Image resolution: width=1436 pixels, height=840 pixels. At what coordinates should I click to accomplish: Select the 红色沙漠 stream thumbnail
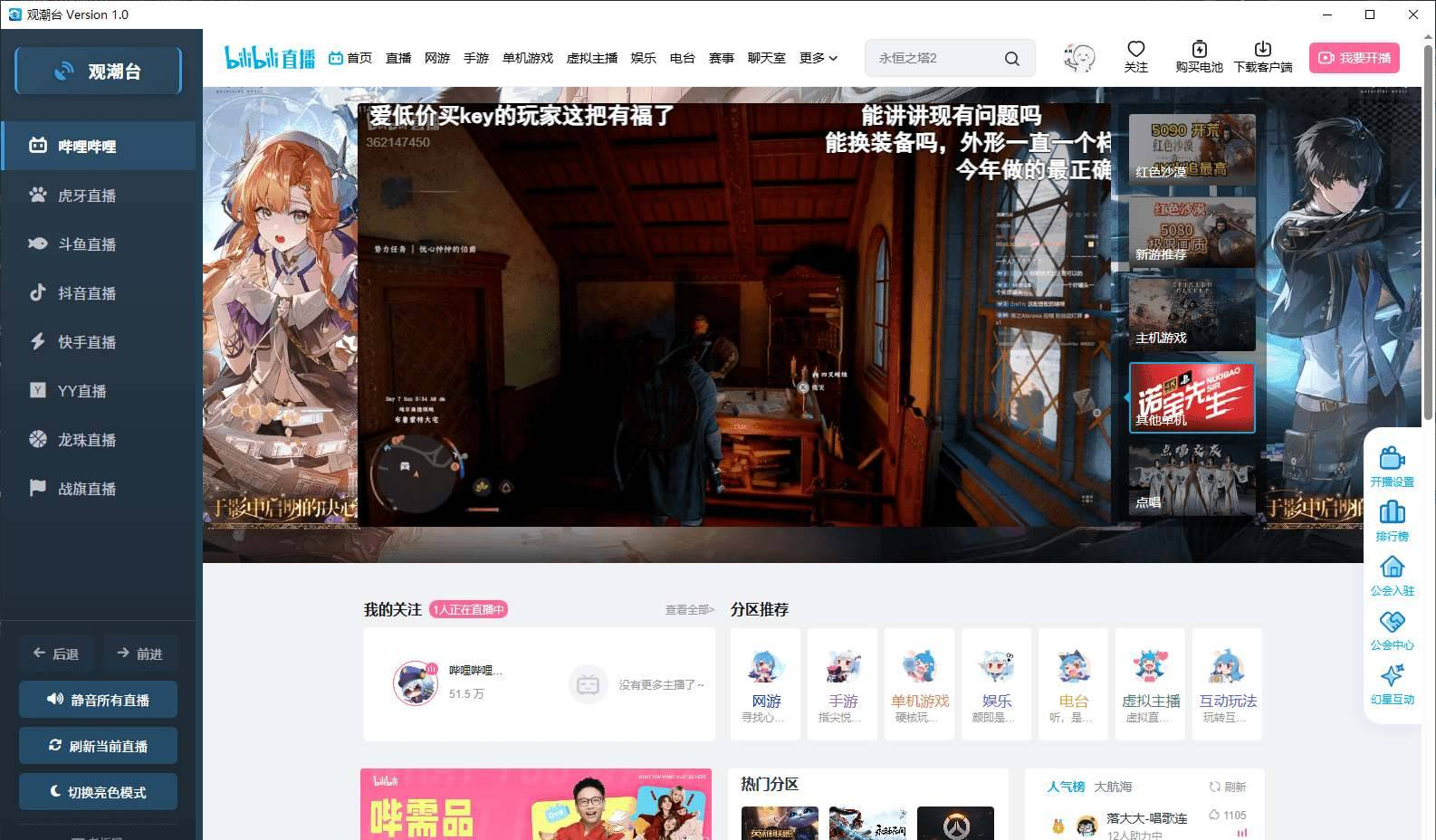click(x=1192, y=149)
